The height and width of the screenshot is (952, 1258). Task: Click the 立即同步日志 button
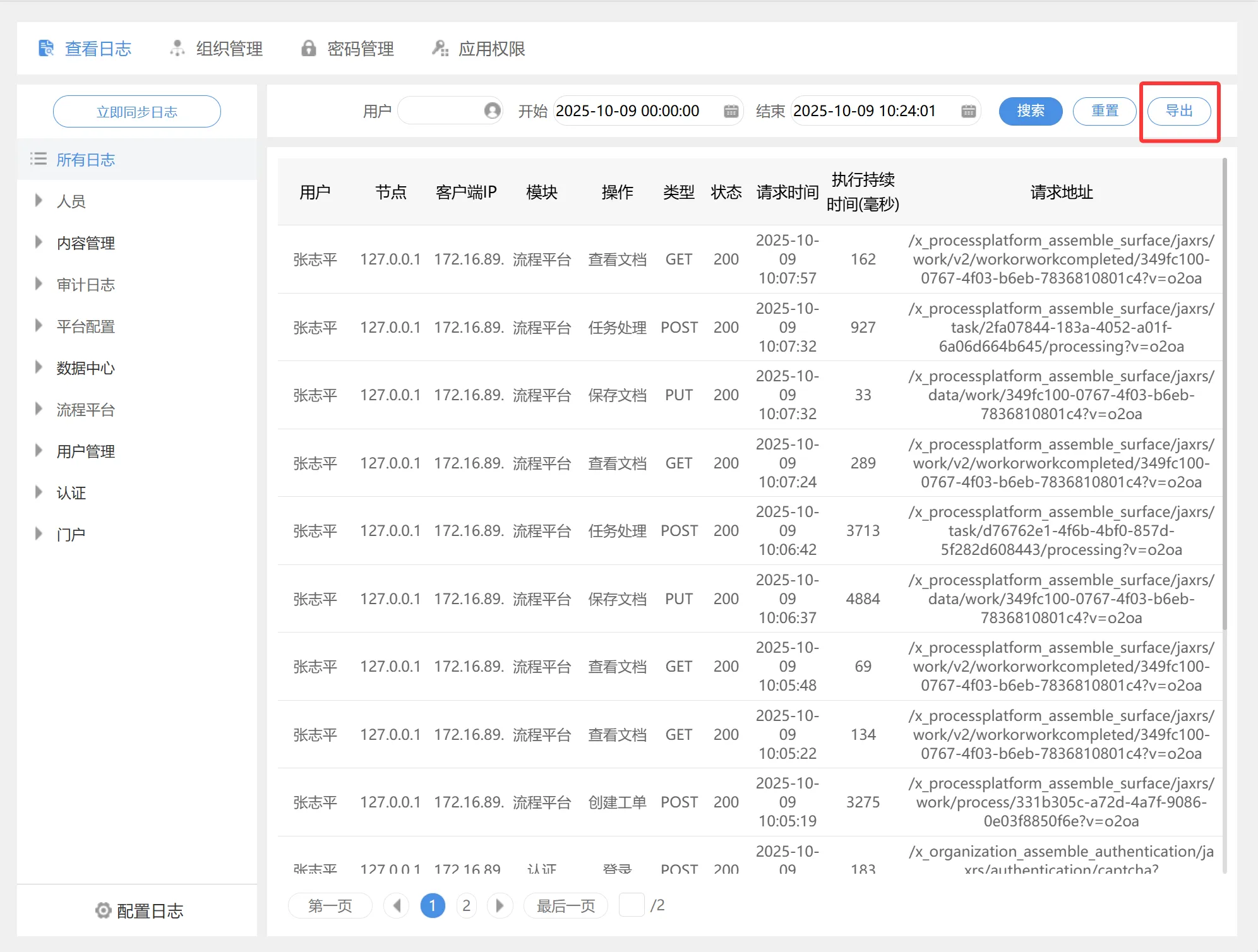(x=136, y=112)
